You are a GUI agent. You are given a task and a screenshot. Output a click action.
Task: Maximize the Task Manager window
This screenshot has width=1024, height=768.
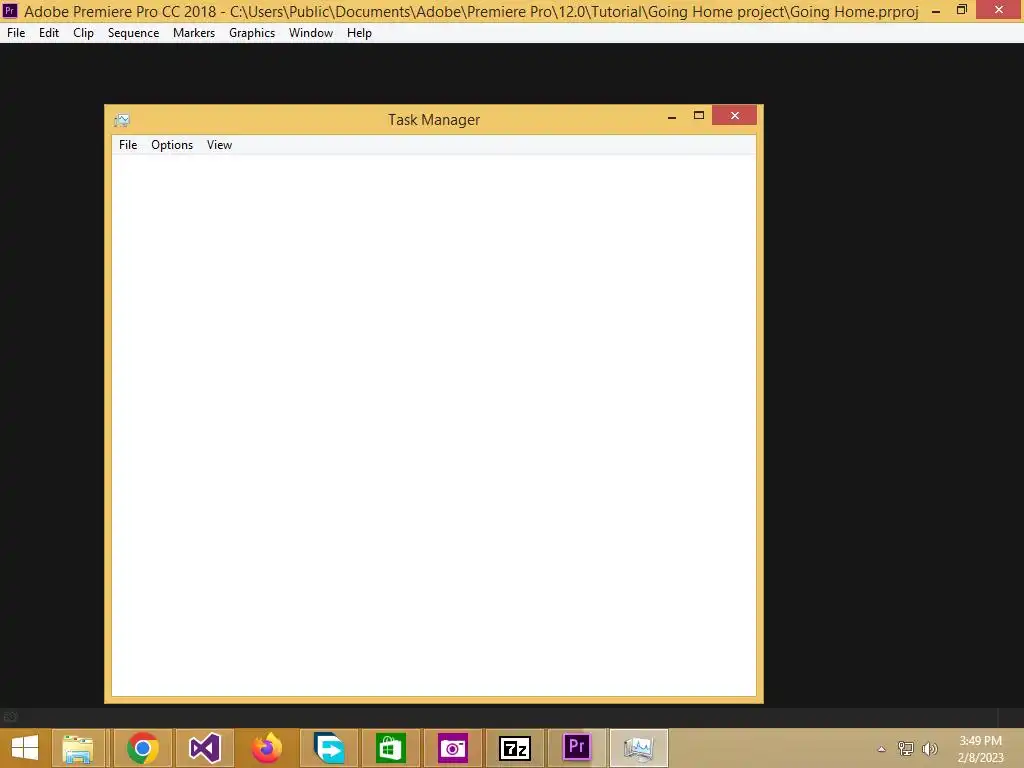coord(699,116)
